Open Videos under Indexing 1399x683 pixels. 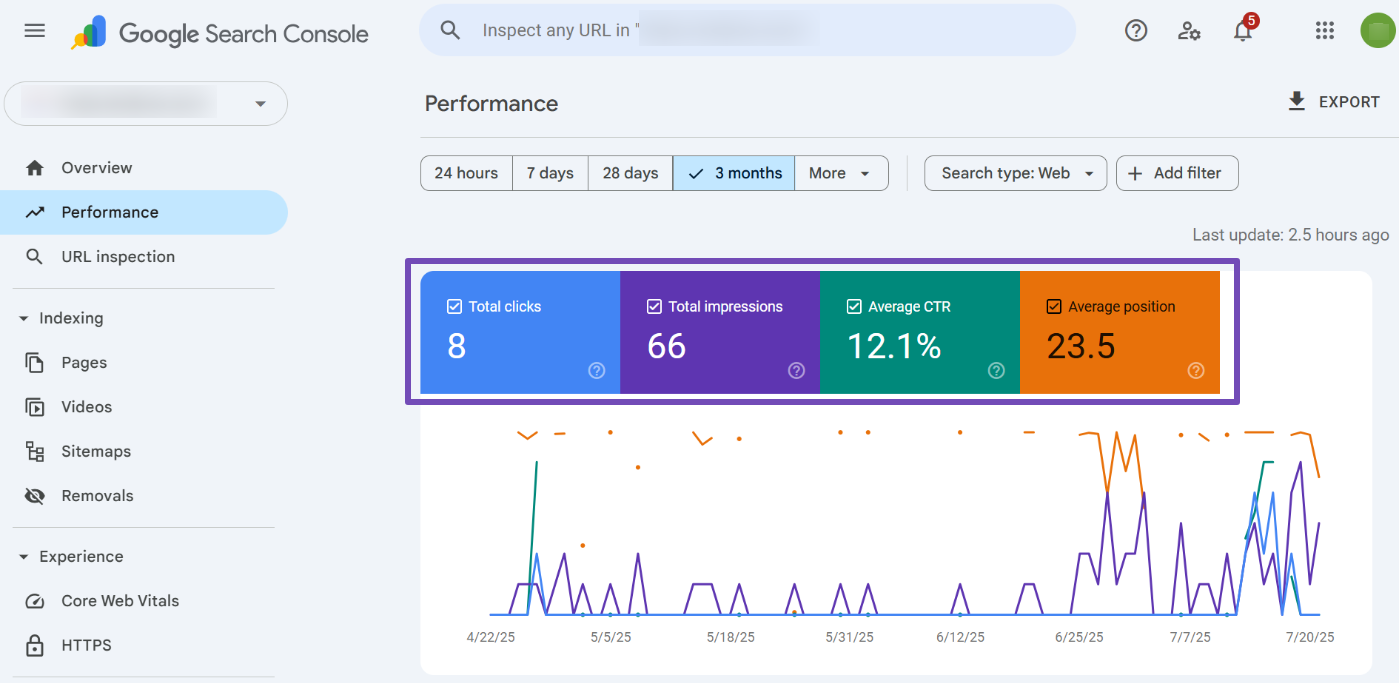point(145,407)
